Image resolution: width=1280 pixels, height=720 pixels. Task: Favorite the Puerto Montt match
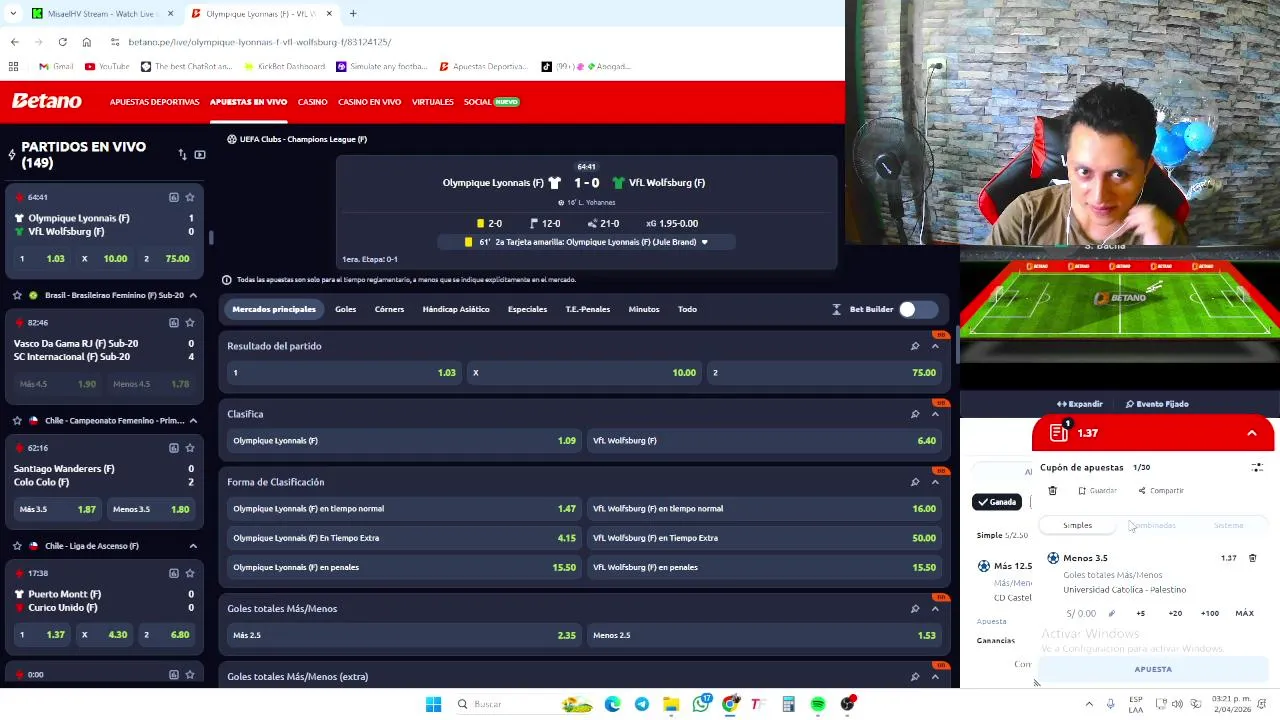(190, 573)
